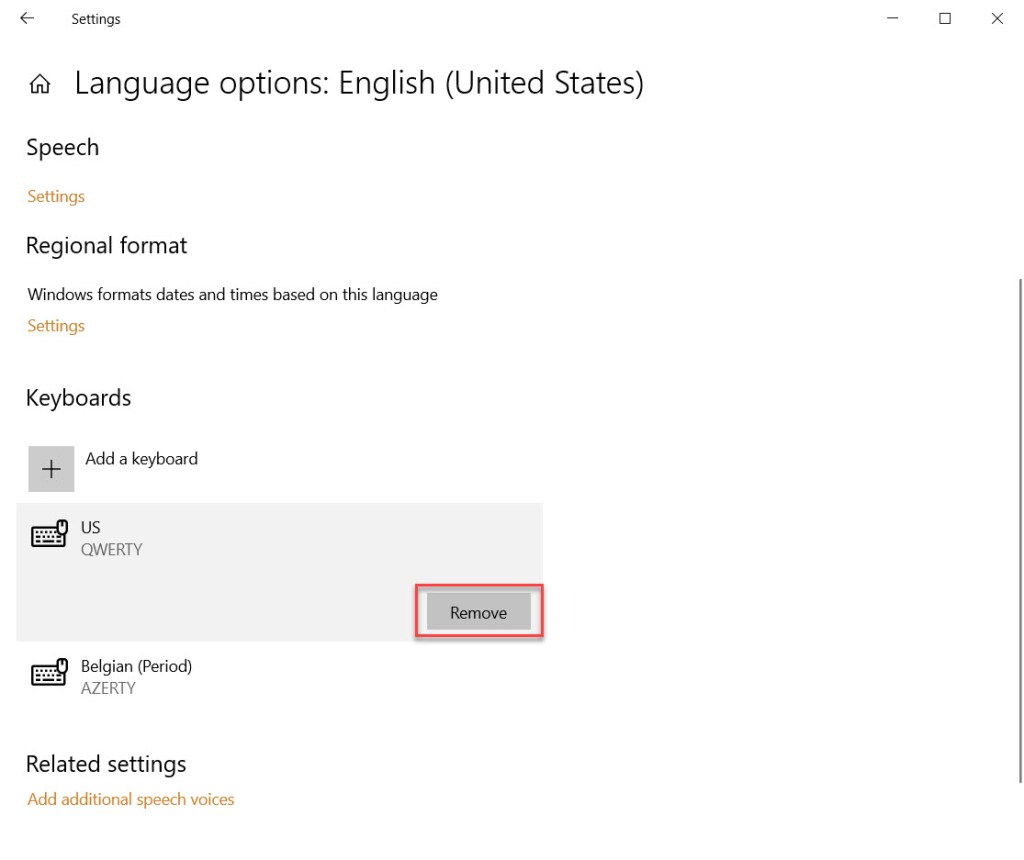Click the QWERTY layout sublabel
This screenshot has width=1024, height=860.
(x=111, y=549)
